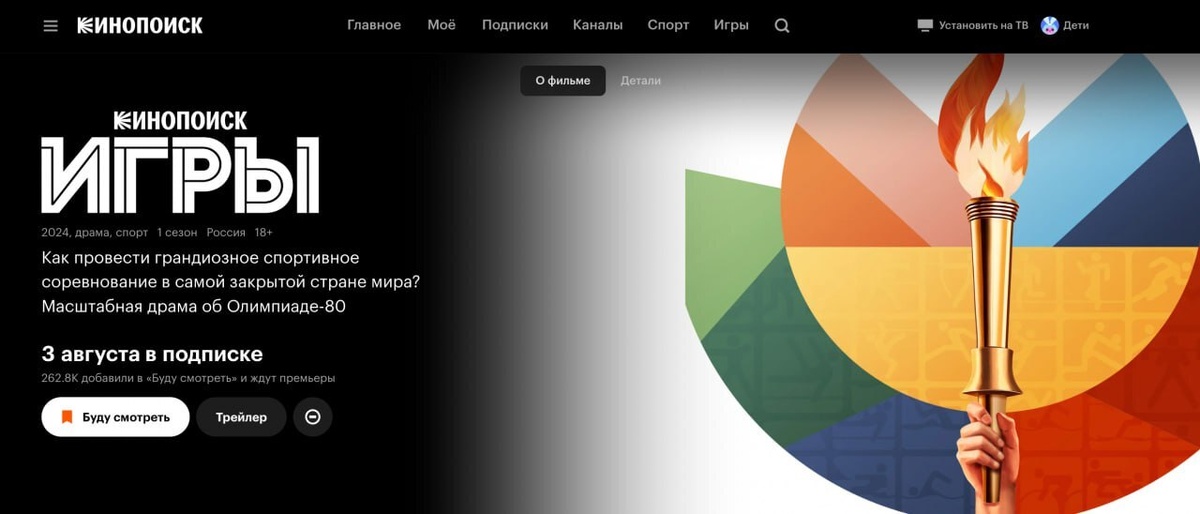Click '2024, драма, спорт' genre text
1200x514 pixels.
pyautogui.click(x=94, y=232)
